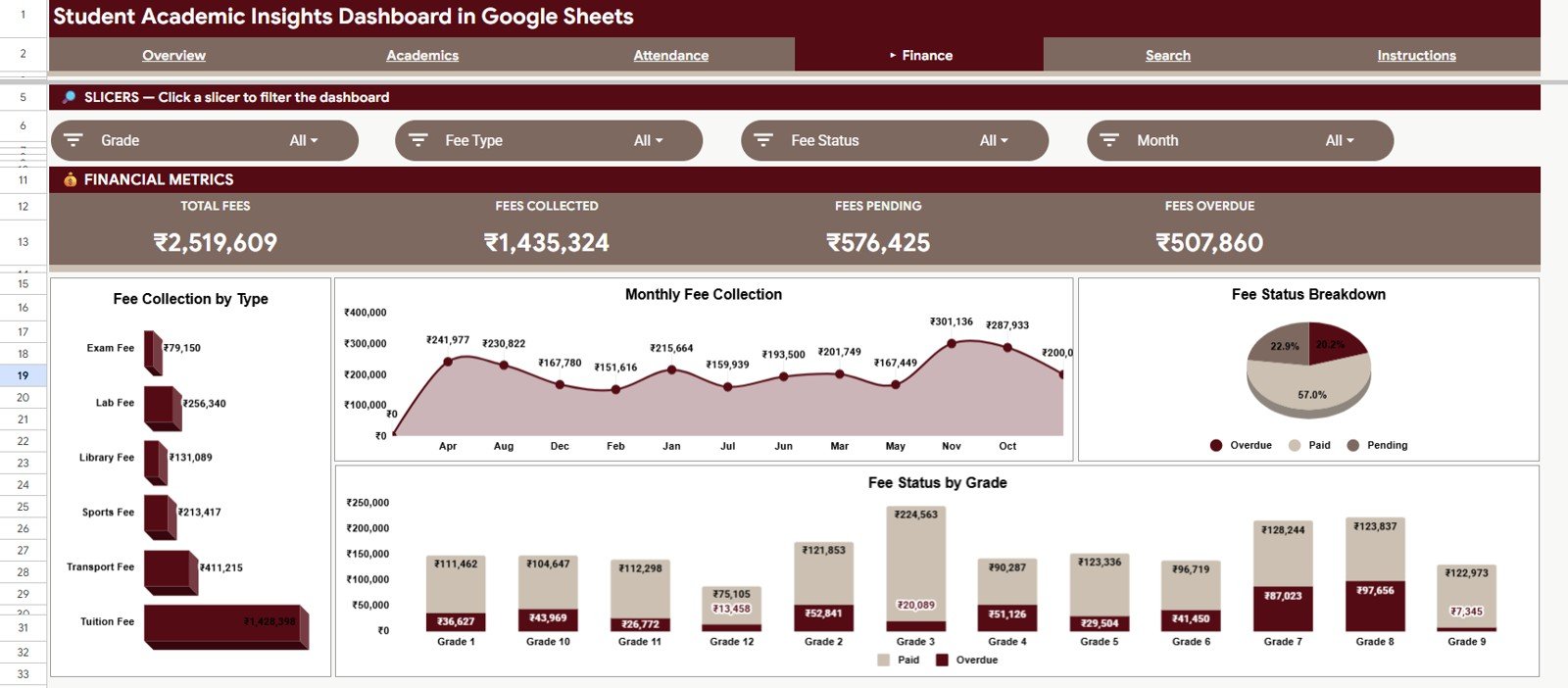The image size is (1568, 688).
Task: Click the Grade 1 overdue label ₹36,627
Action: [x=456, y=621]
